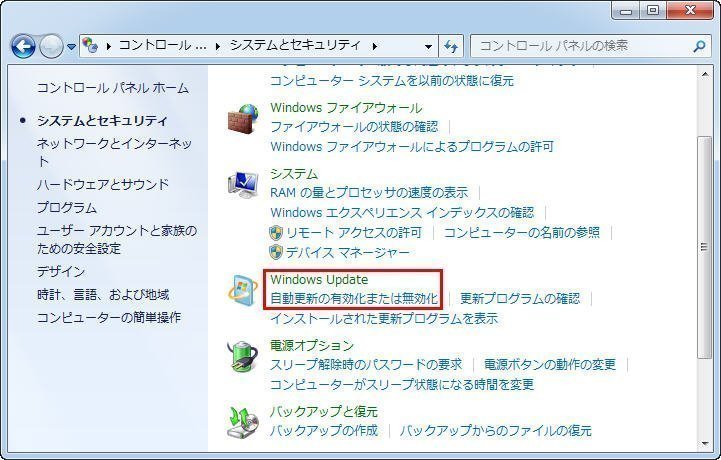Open 電源オプション heading

pyautogui.click(x=312, y=345)
